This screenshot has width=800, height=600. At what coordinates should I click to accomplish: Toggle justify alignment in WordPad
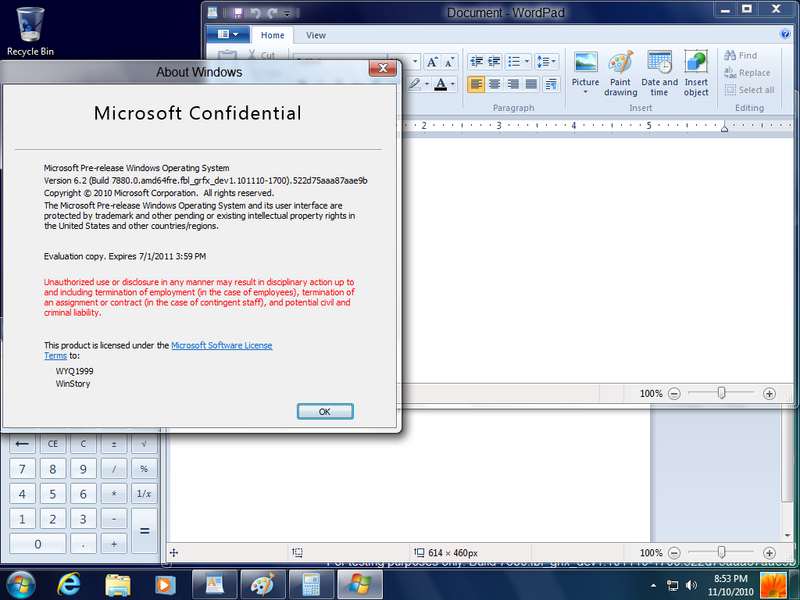tap(531, 84)
